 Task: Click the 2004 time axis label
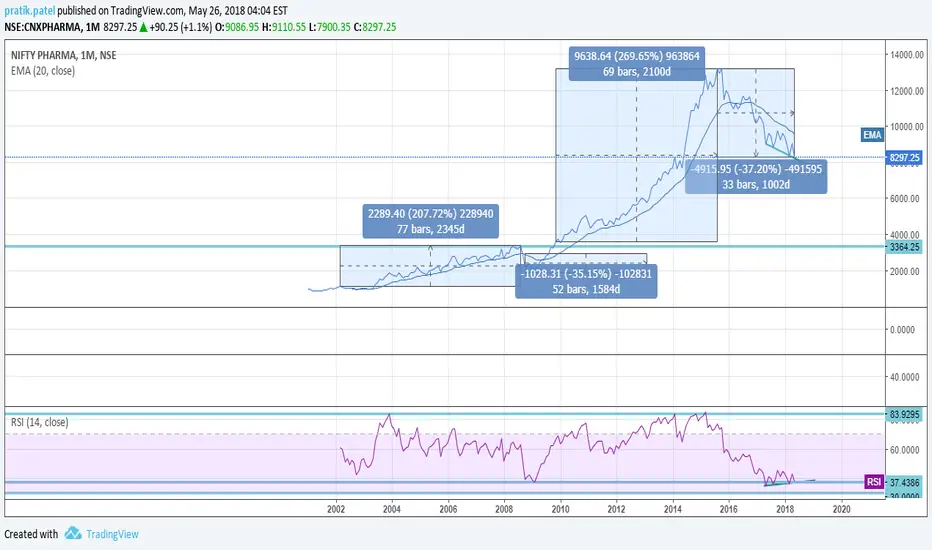pos(392,509)
